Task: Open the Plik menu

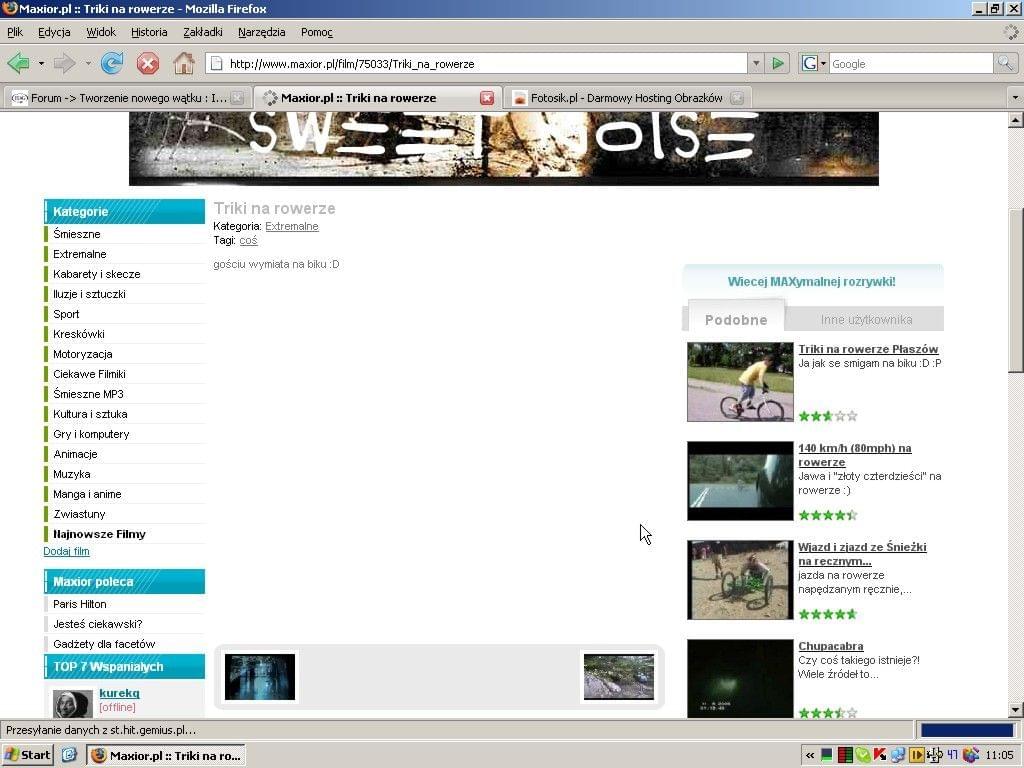Action: coord(15,32)
